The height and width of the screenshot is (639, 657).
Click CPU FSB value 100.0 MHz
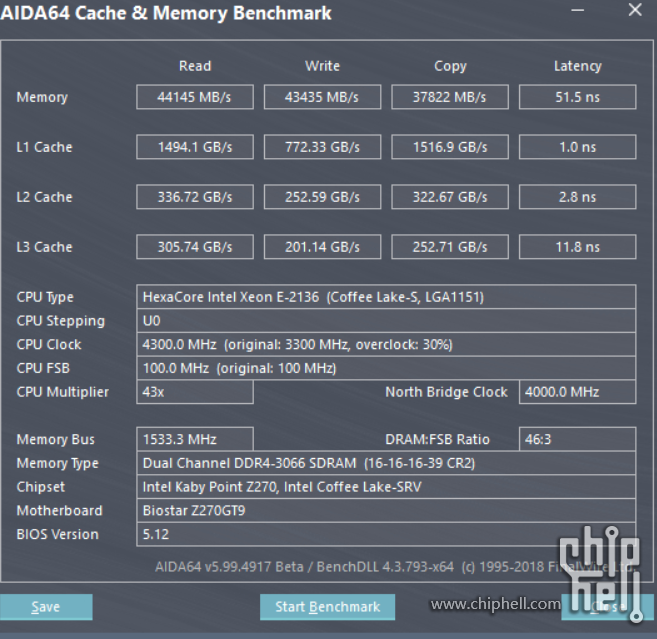click(386, 368)
